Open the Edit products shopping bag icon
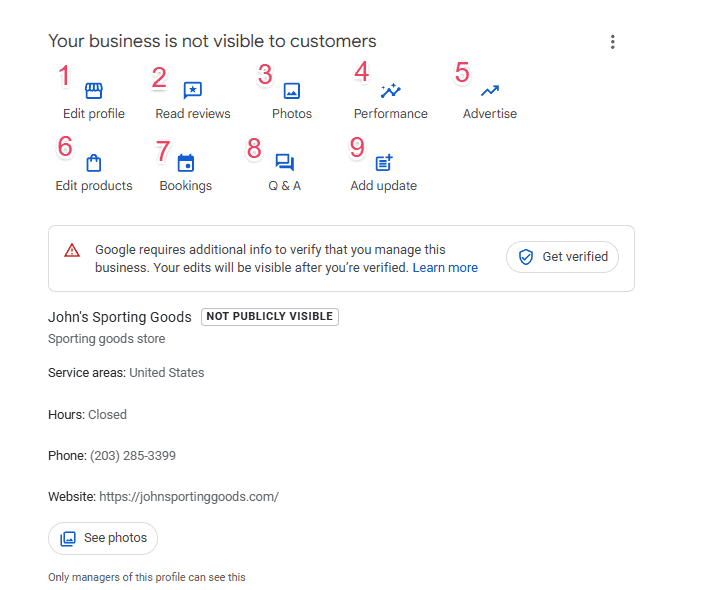Image resolution: width=709 pixels, height=590 pixels. (x=94, y=163)
